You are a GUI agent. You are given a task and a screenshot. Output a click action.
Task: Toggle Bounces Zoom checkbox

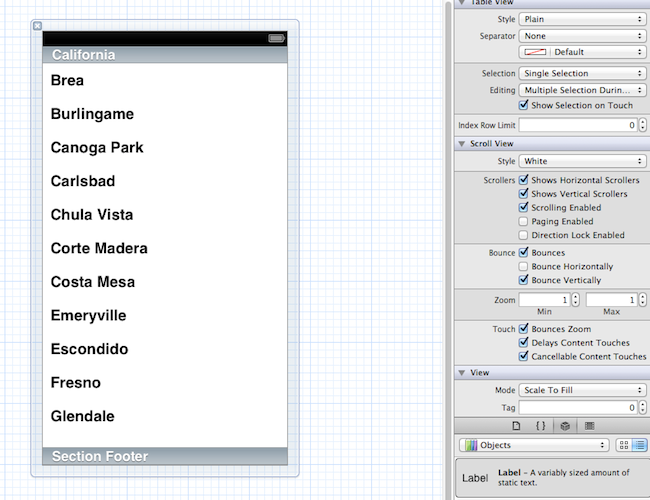524,329
